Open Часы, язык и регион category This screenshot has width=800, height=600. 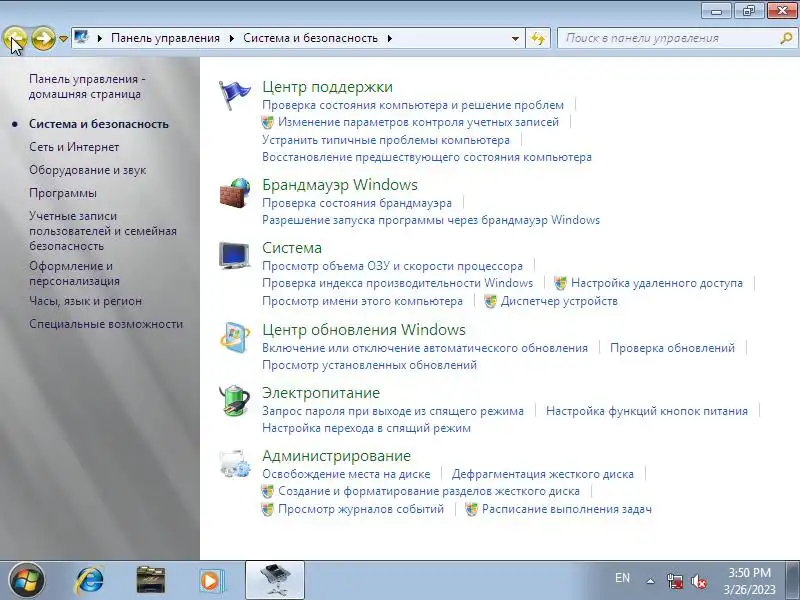click(x=85, y=301)
